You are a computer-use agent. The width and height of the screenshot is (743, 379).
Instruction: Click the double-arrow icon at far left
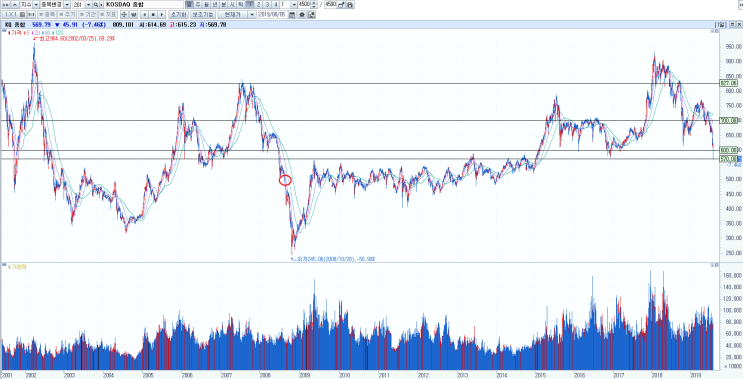pyautogui.click(x=6, y=4)
